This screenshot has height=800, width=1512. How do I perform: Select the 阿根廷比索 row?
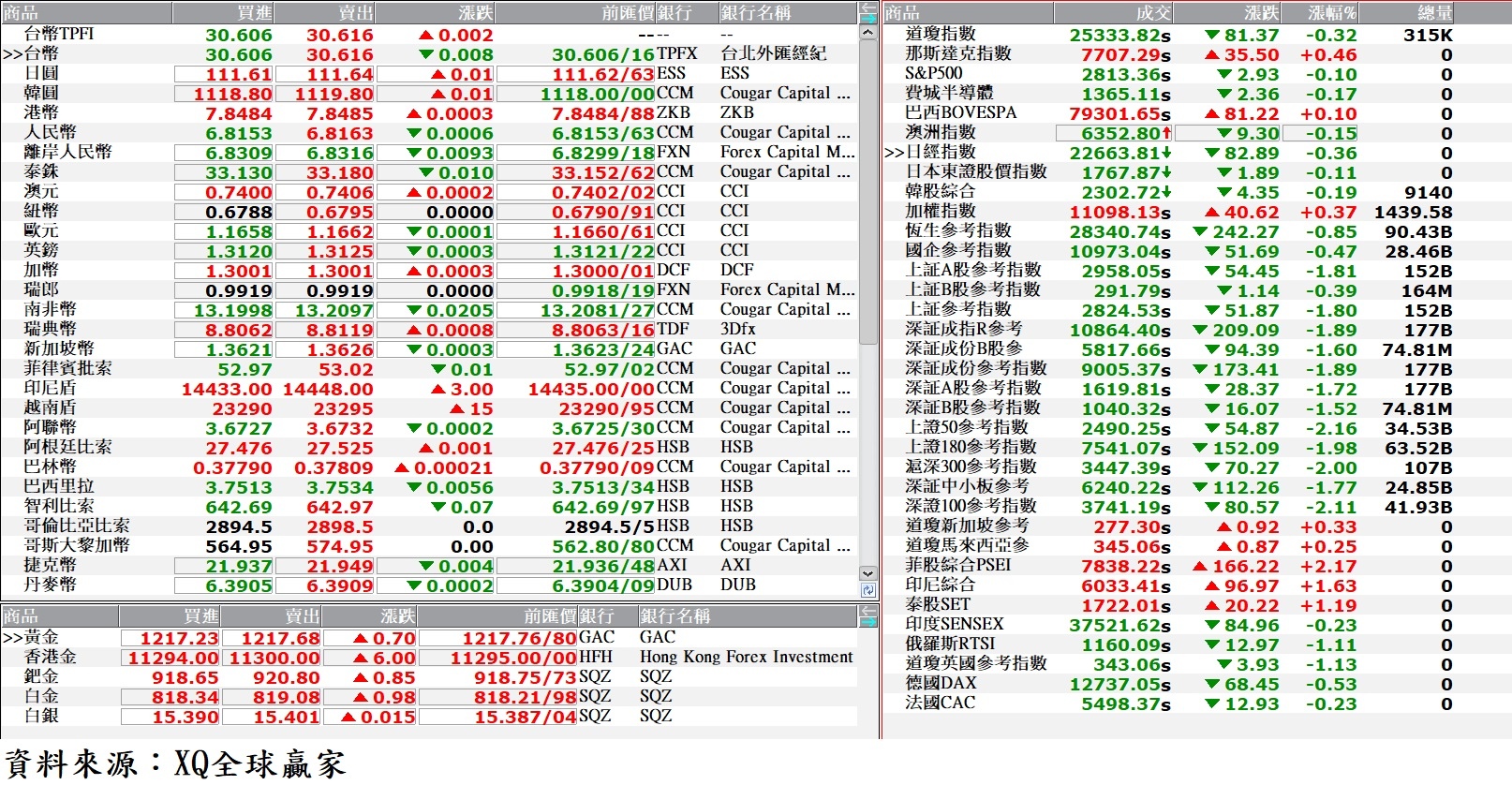(429, 447)
